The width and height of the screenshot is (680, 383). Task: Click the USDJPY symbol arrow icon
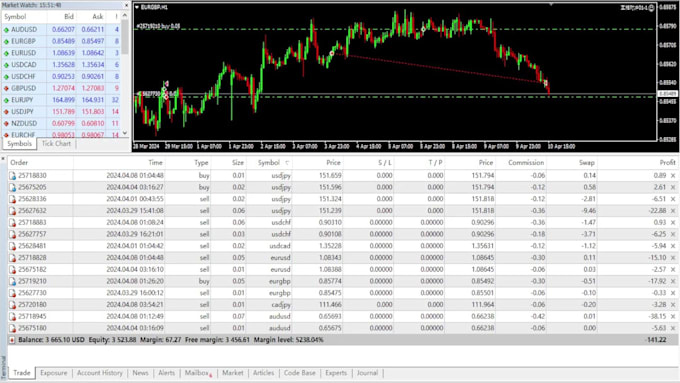tap(6, 111)
